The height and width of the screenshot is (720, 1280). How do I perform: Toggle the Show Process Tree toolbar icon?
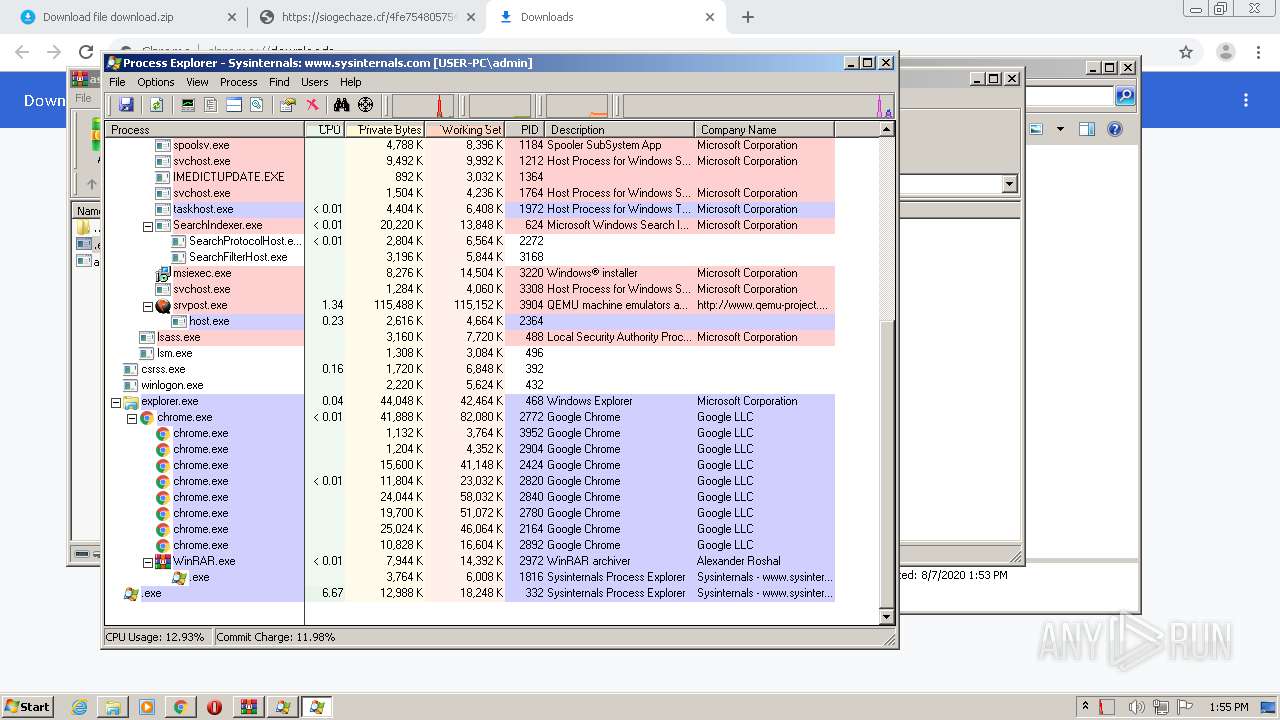point(211,105)
